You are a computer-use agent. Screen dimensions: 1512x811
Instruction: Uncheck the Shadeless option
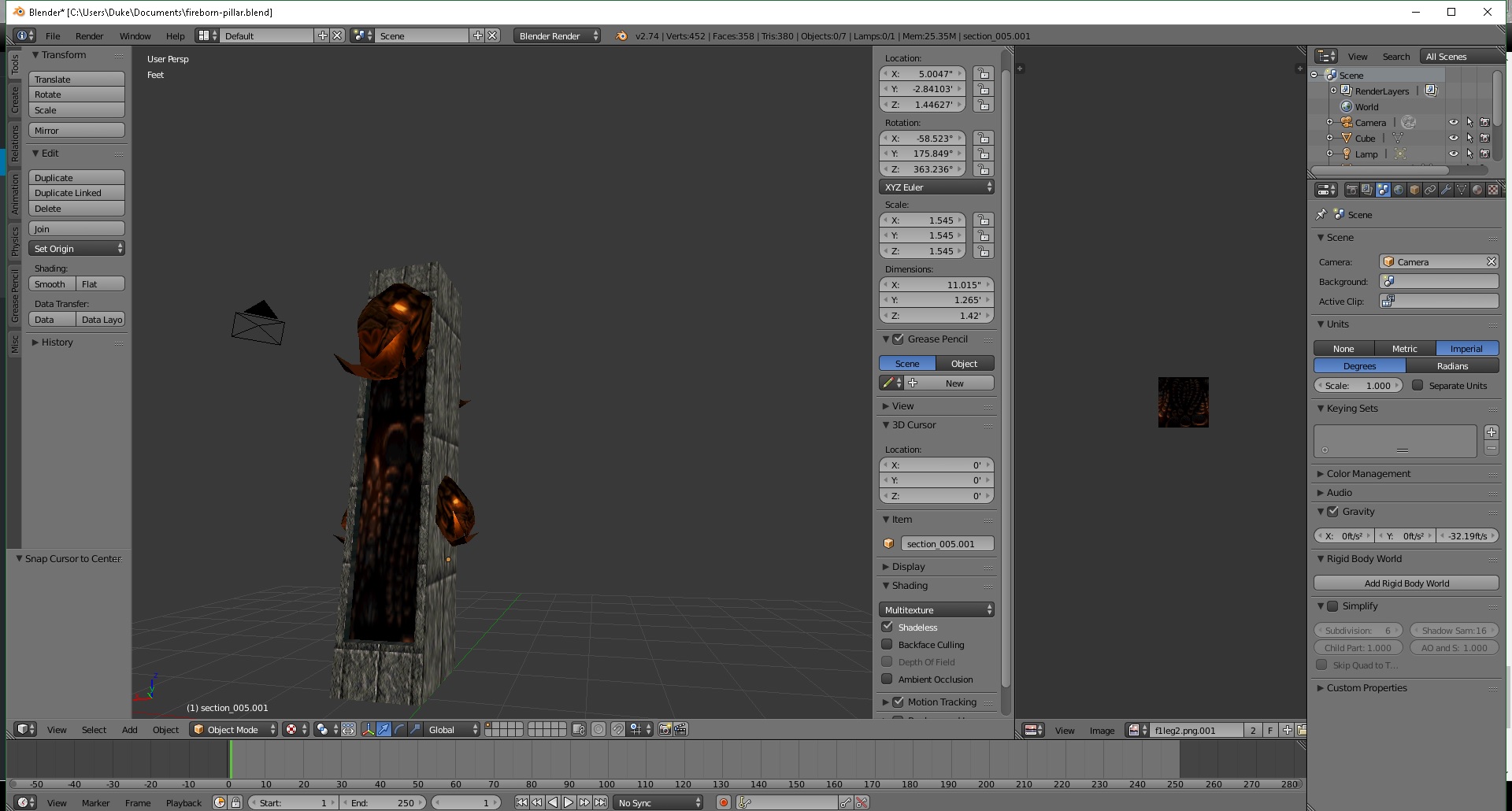click(888, 627)
